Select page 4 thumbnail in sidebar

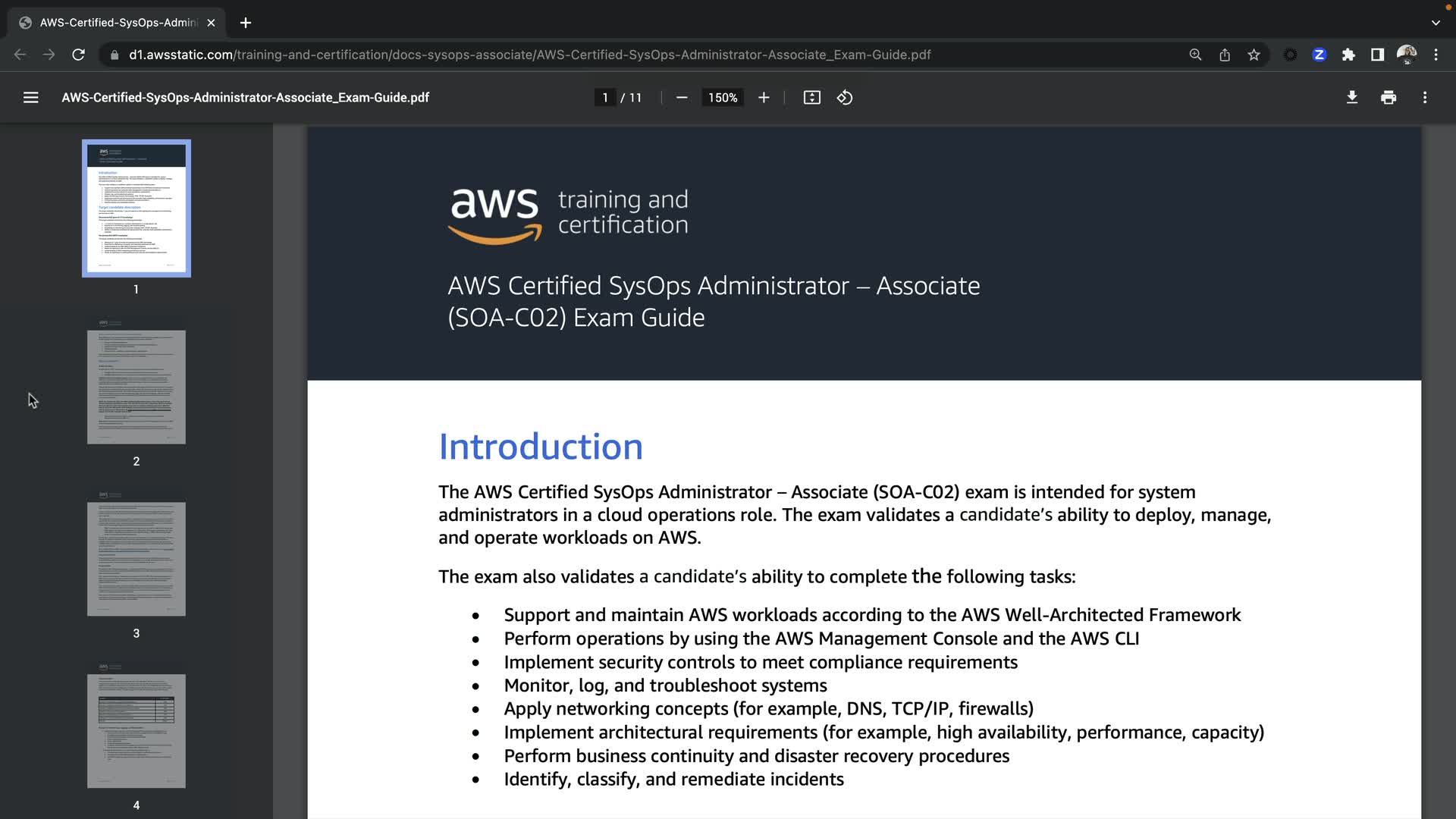[136, 730]
